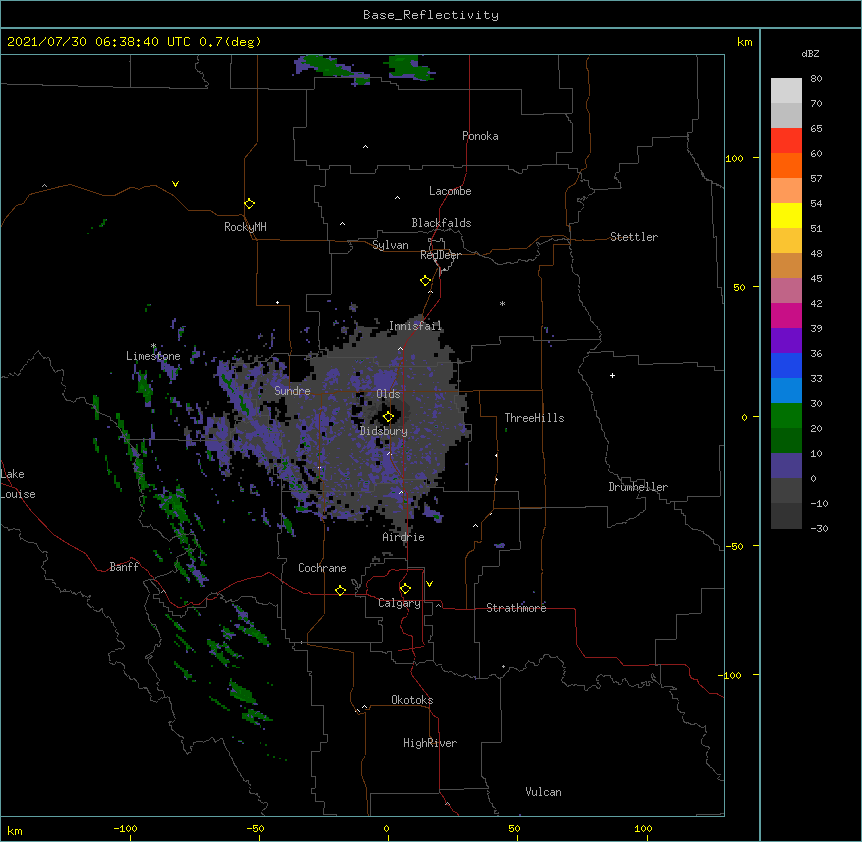Click the white asterisk marker near Limestone

(153, 346)
